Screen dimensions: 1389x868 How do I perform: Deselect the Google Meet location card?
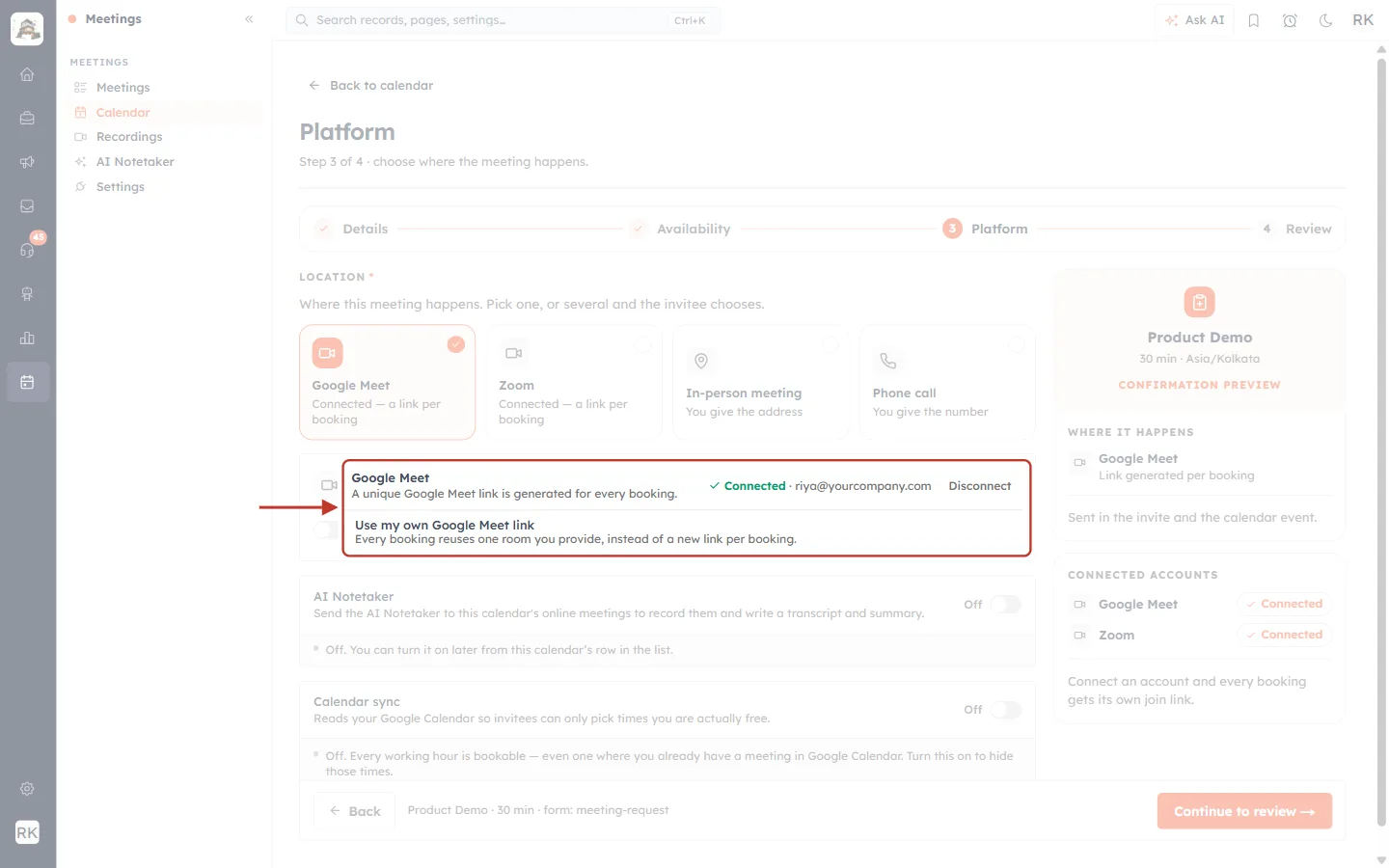387,382
